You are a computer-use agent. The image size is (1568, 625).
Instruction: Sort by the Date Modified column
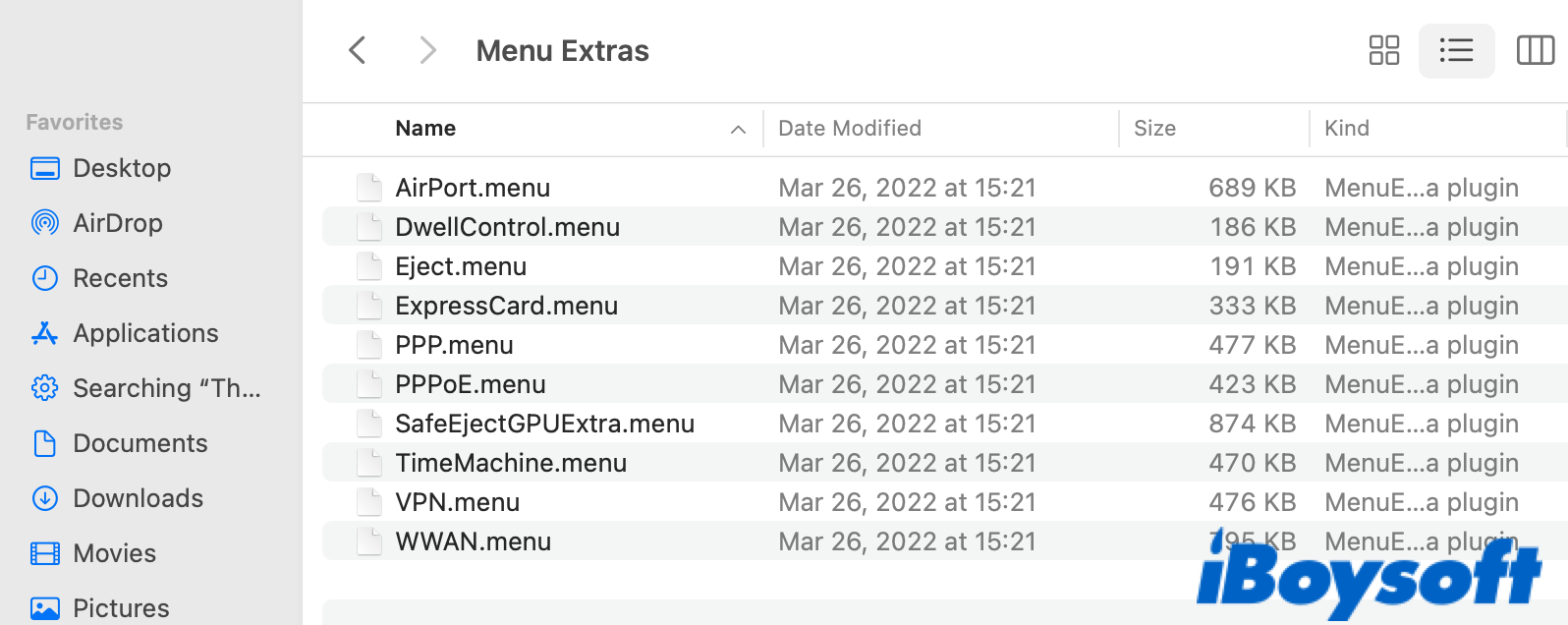(850, 129)
